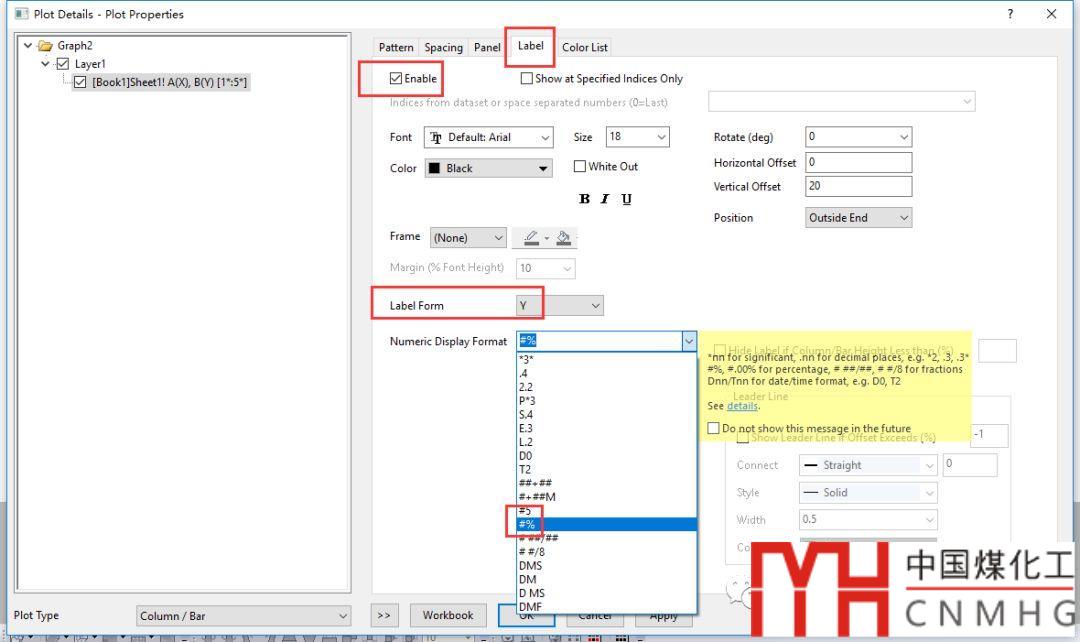
Task: Open the Frame dropdown showing (None)
Action: click(468, 238)
